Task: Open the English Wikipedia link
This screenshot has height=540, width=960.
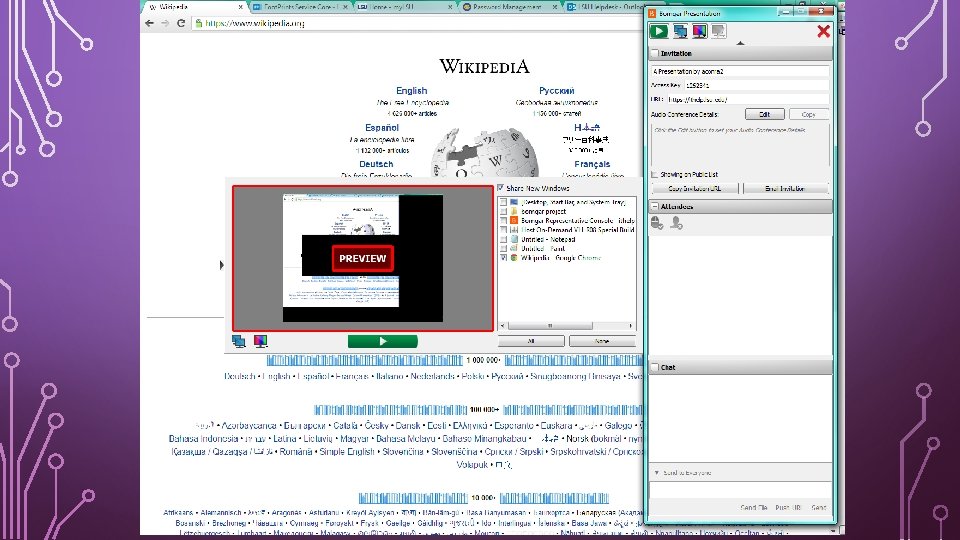Action: 411,91
